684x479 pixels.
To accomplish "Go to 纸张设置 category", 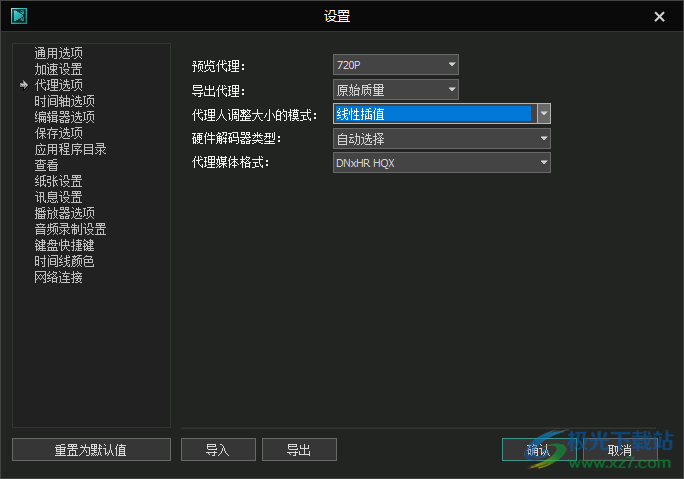I will coord(58,181).
